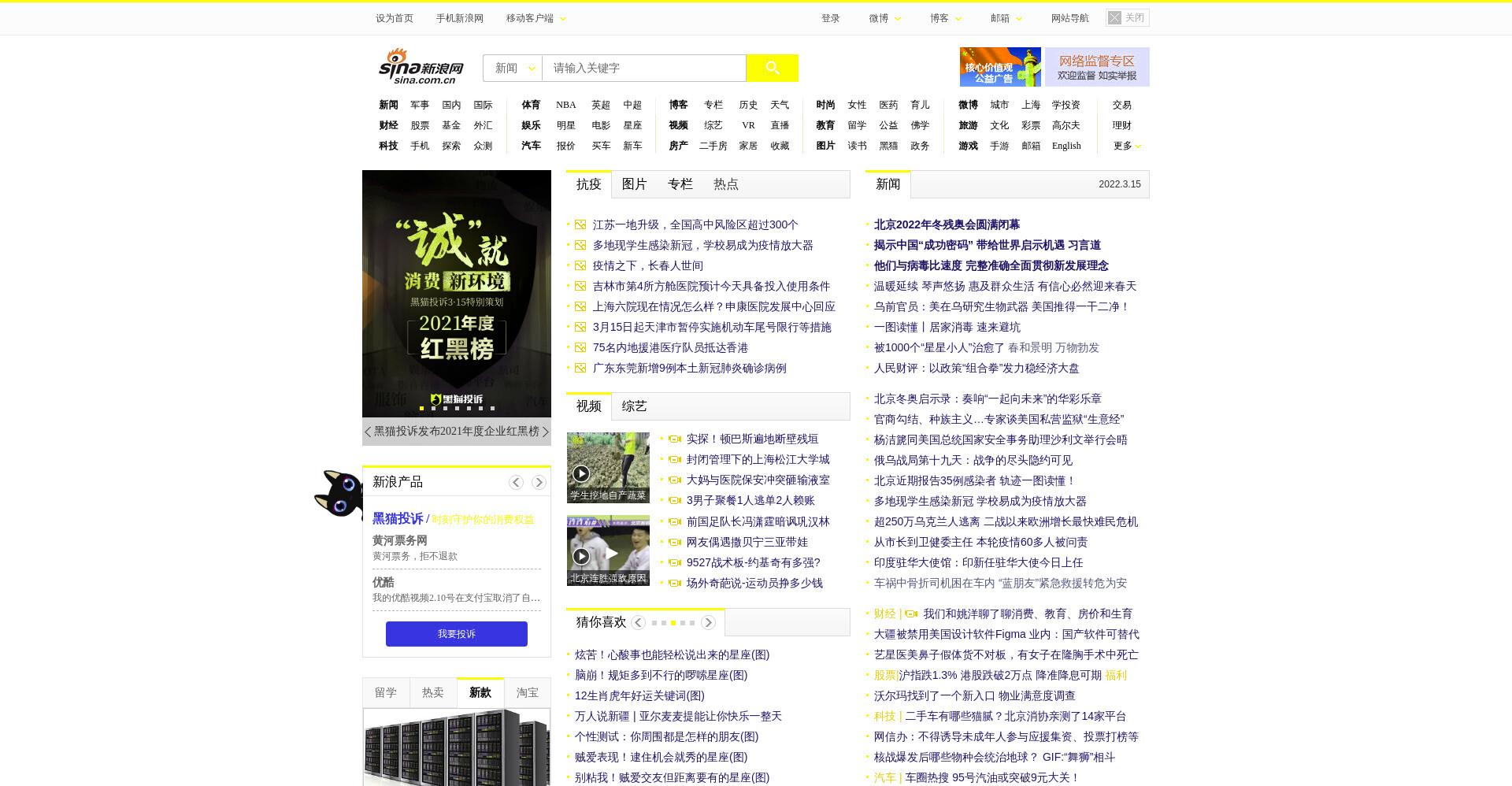Switch to the 淘宝 tab
The height and width of the screenshot is (786, 1512).
pos(528,692)
